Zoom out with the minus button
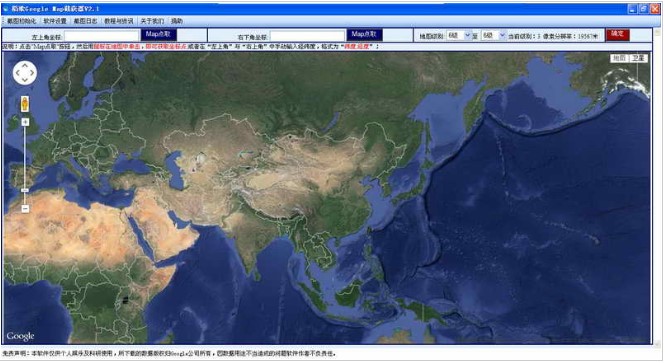665x363 pixels. click(x=25, y=209)
